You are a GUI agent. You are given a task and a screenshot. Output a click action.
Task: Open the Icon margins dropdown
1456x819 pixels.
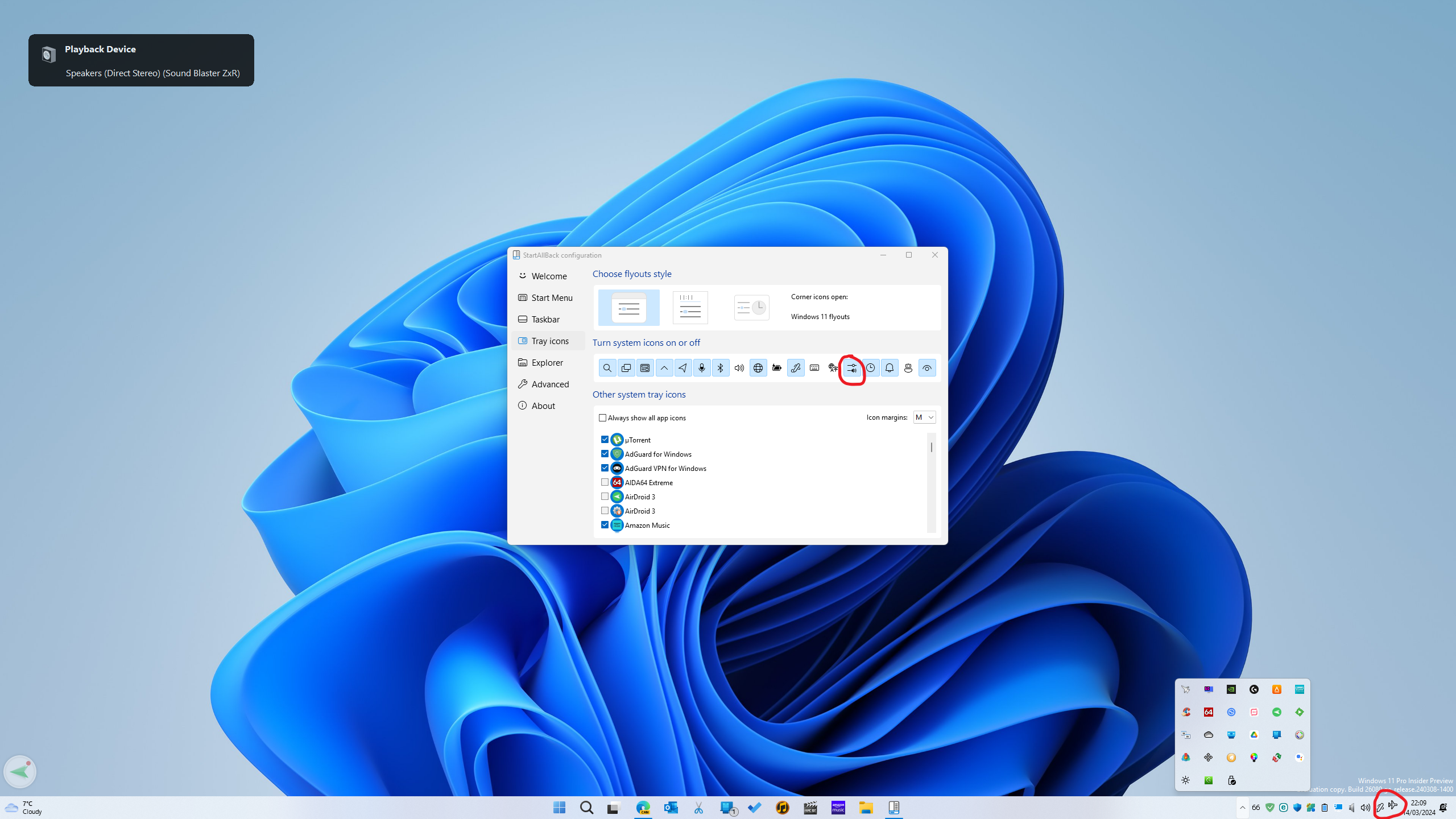coord(924,417)
